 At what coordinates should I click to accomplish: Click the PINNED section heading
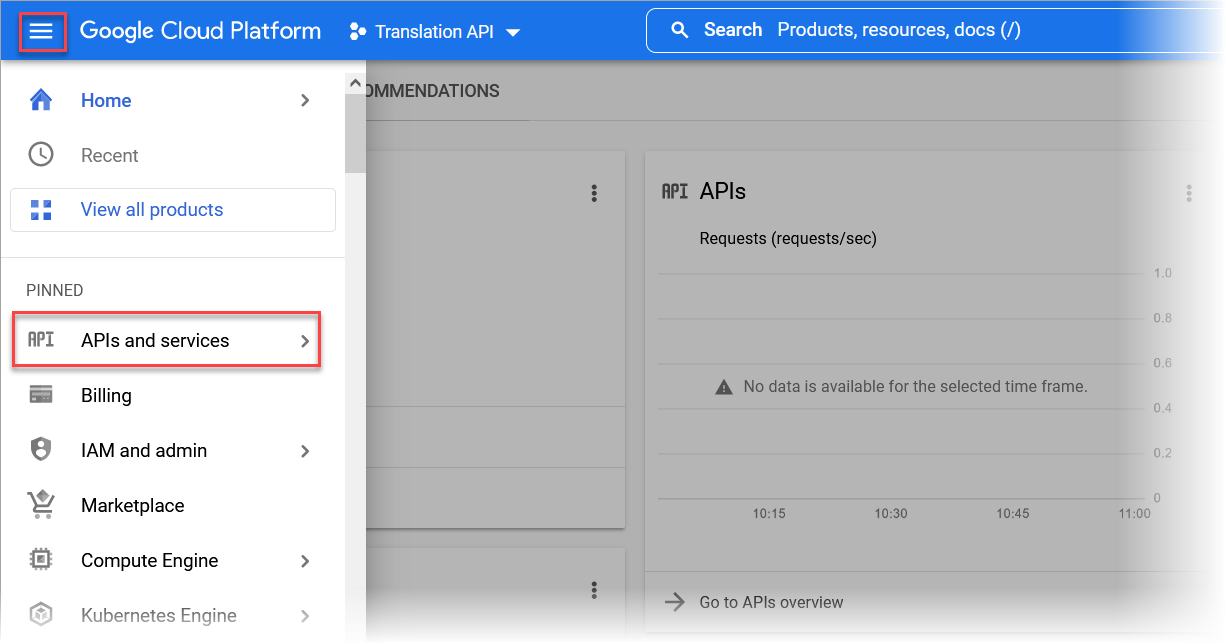click(x=55, y=290)
